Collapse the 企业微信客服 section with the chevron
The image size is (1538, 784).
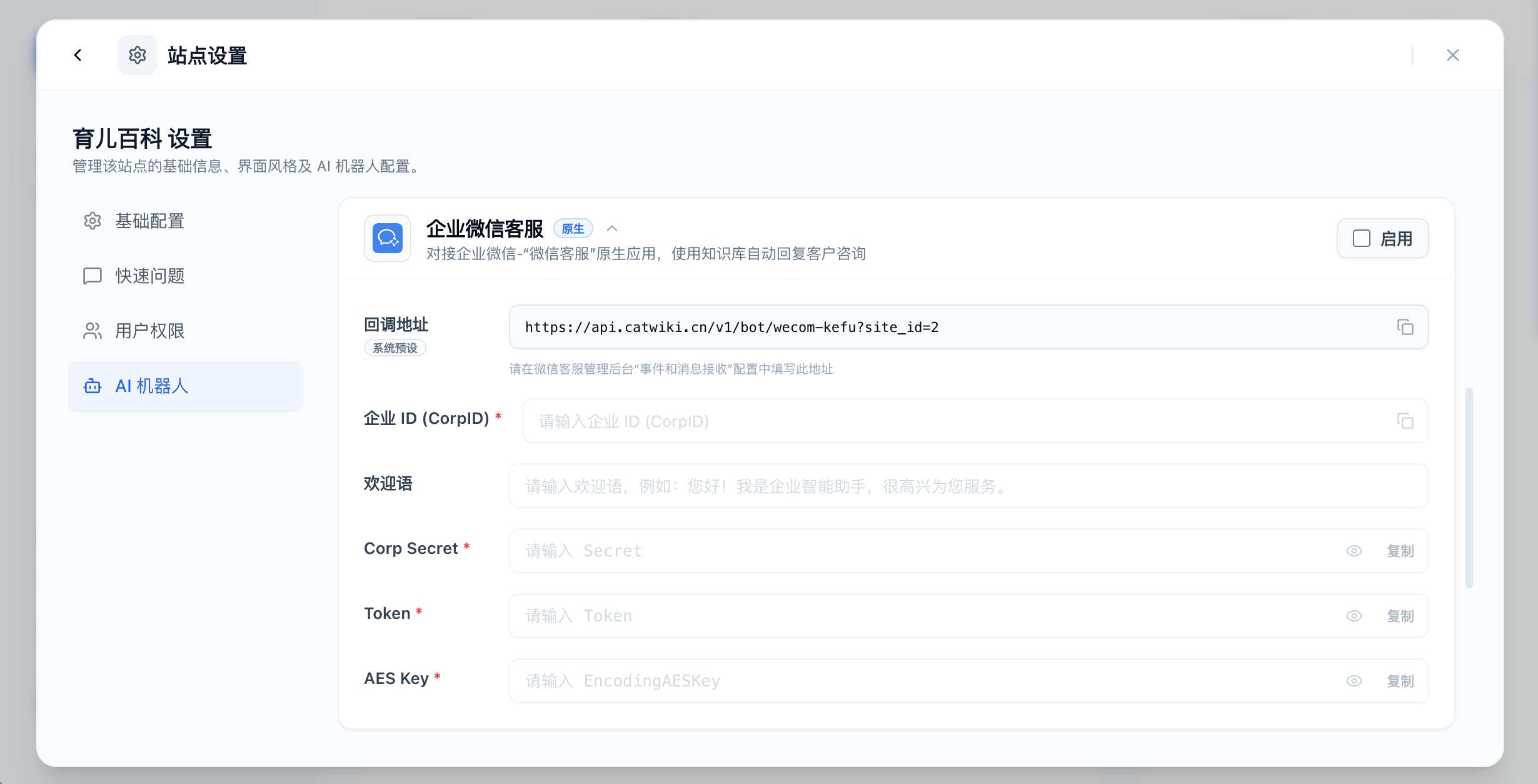611,228
